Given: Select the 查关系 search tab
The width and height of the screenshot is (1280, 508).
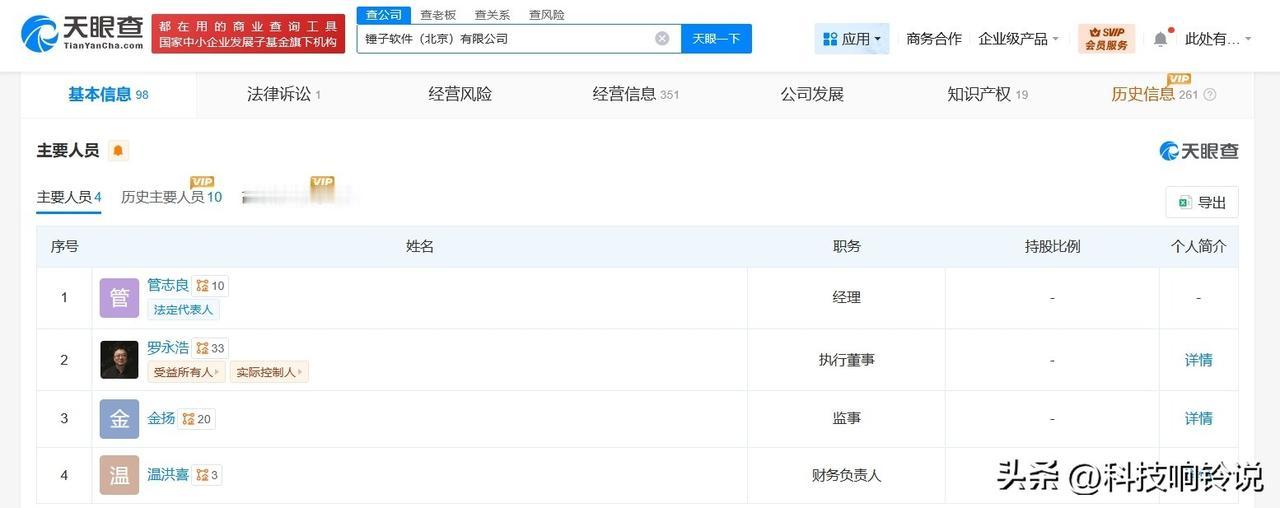Looking at the screenshot, I should click(x=492, y=15).
